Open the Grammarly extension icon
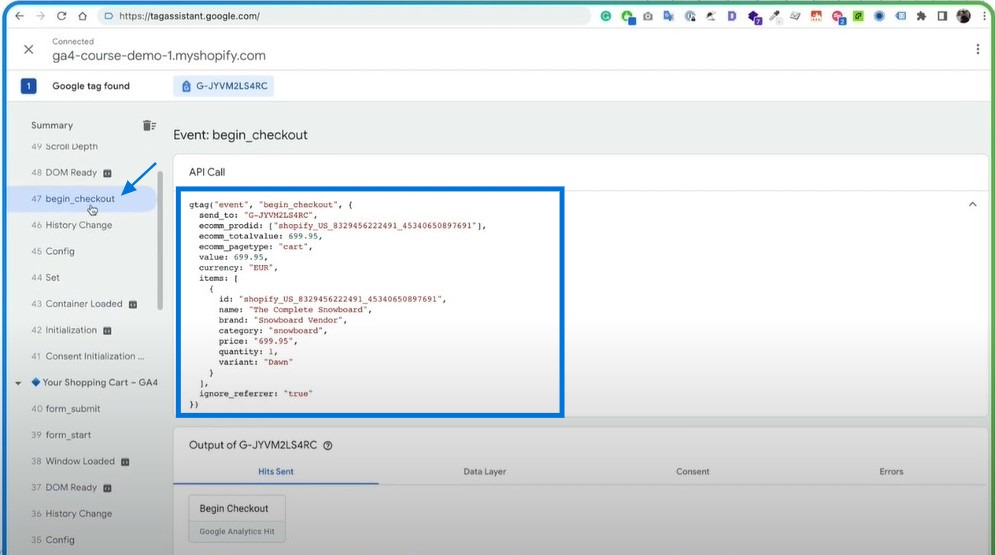Viewport: 995px width, 555px height. click(x=606, y=16)
